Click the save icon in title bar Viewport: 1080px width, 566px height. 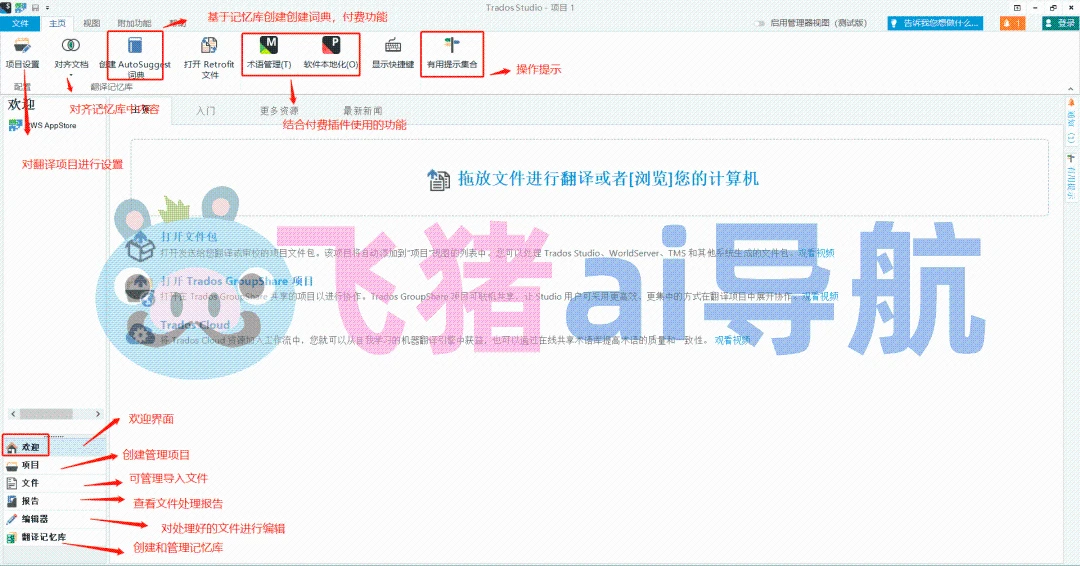click(x=35, y=8)
